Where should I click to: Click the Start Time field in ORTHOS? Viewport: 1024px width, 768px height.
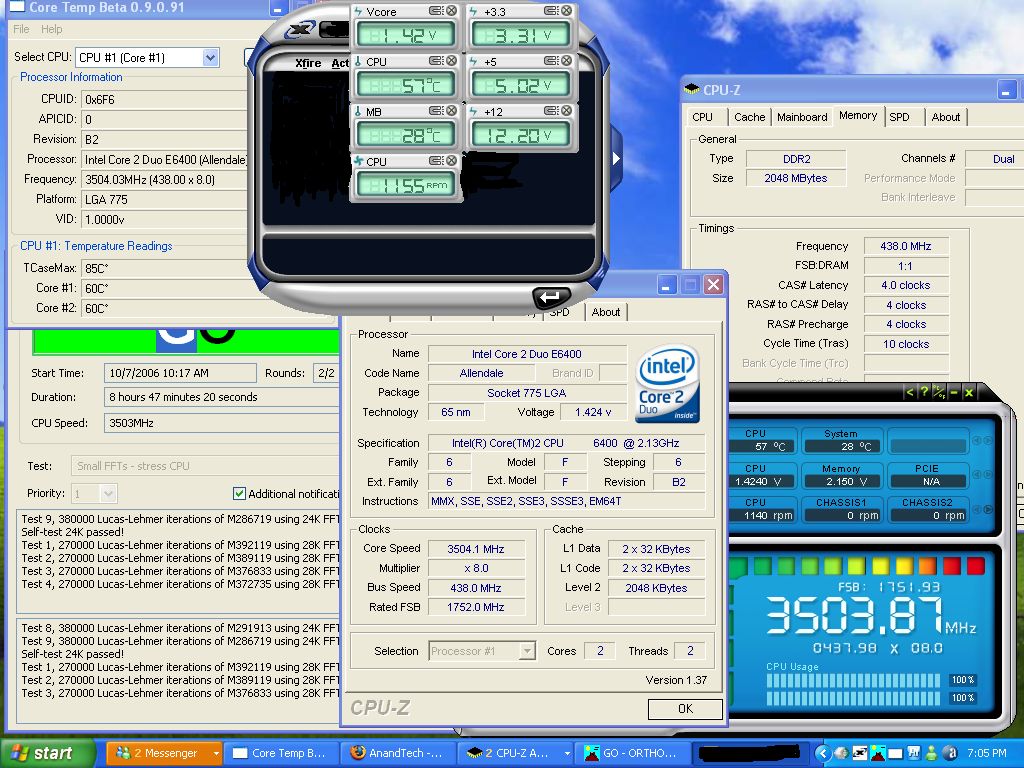180,373
